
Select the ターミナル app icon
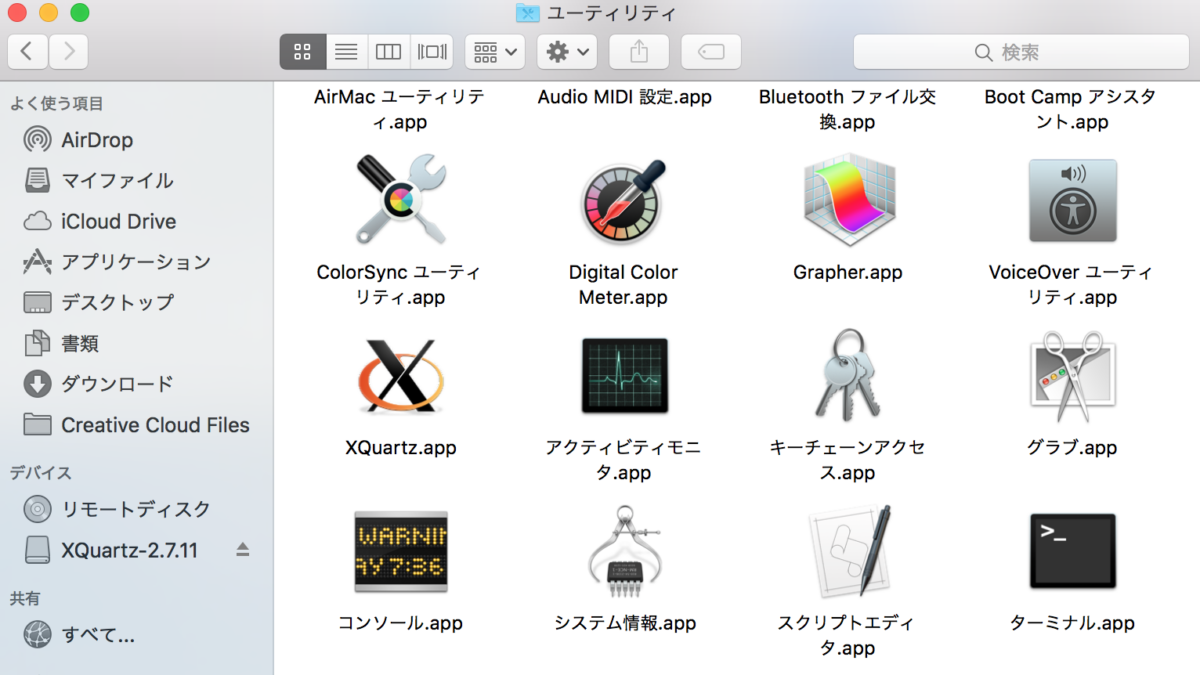point(1072,551)
